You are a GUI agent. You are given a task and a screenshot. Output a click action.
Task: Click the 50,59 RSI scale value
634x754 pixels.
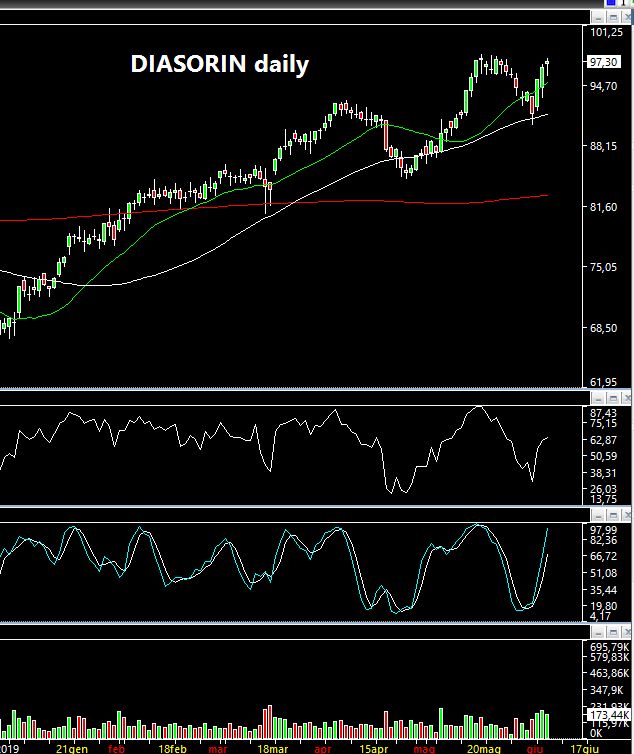pos(603,456)
